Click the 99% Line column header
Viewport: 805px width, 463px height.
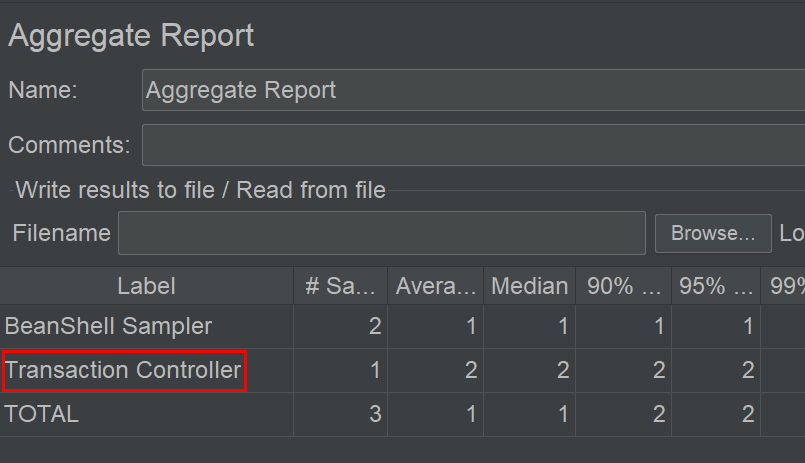pyautogui.click(x=783, y=286)
